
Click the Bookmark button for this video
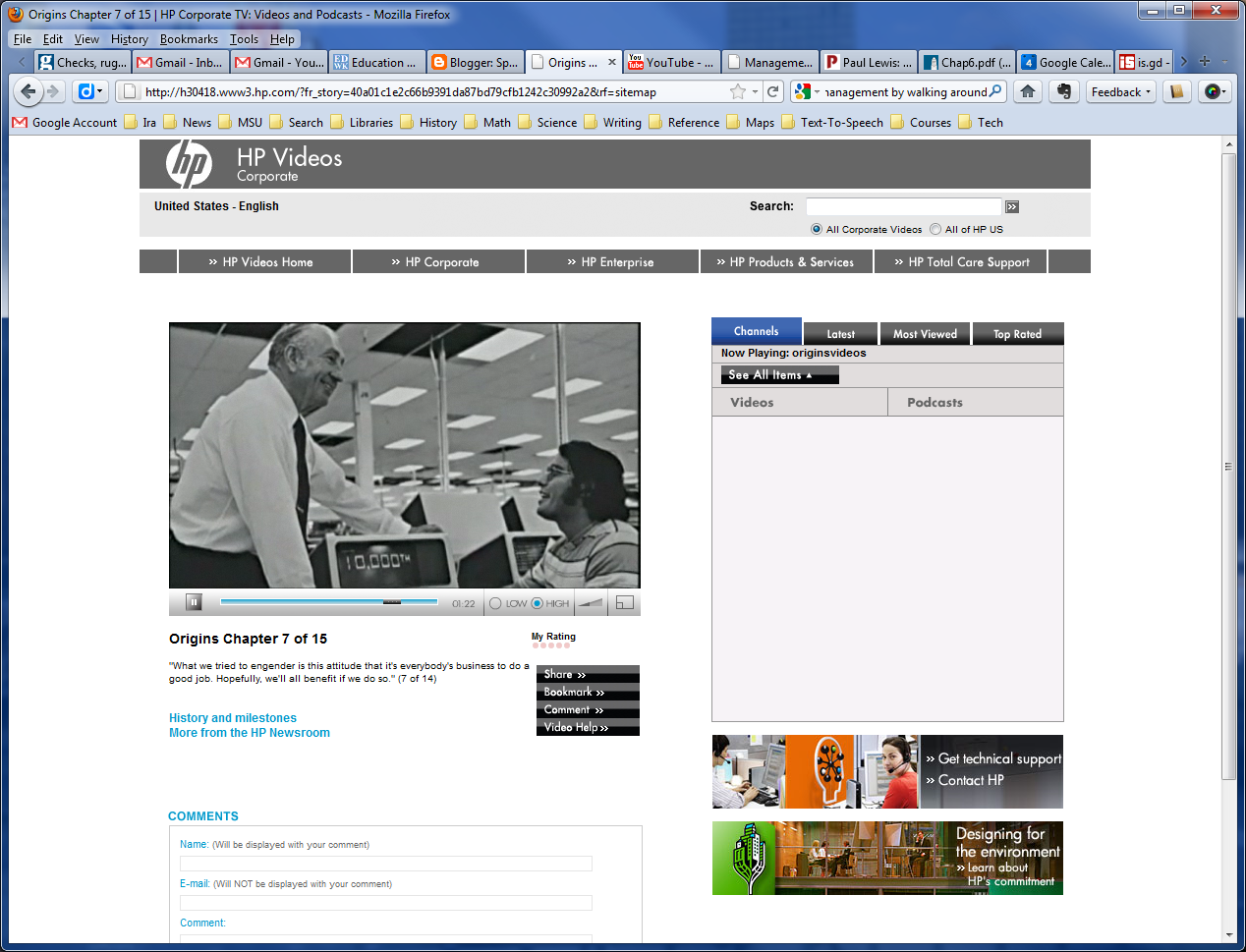[588, 692]
